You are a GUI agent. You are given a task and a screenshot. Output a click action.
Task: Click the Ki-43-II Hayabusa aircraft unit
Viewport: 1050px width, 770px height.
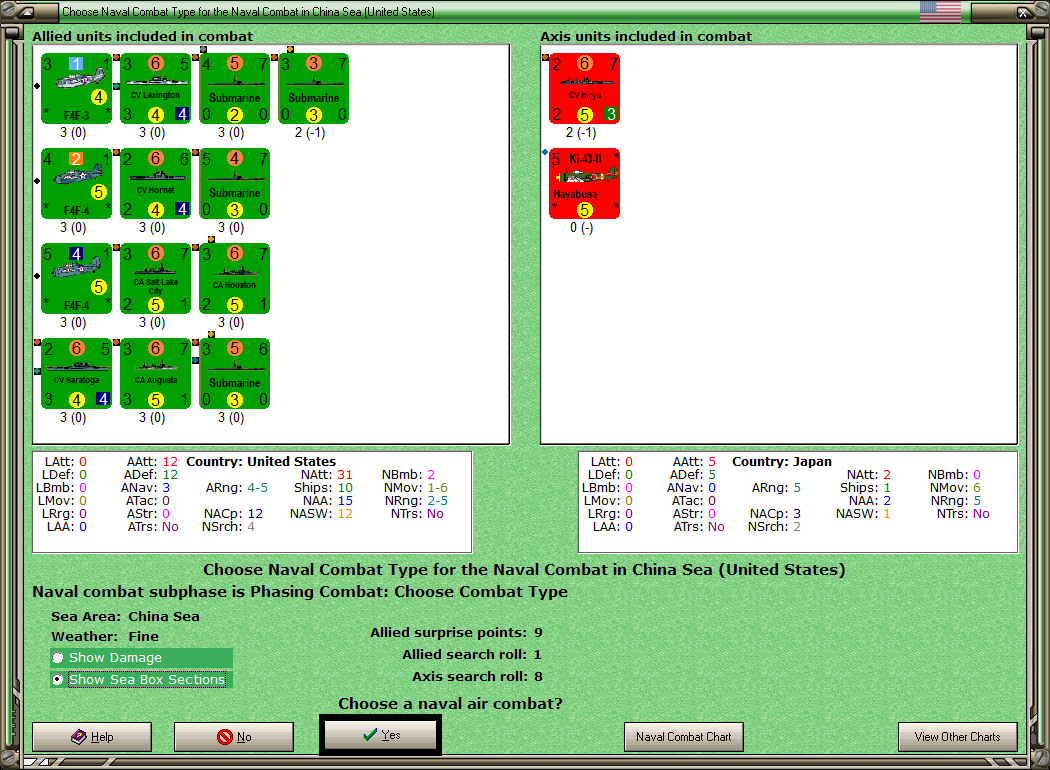[x=585, y=184]
